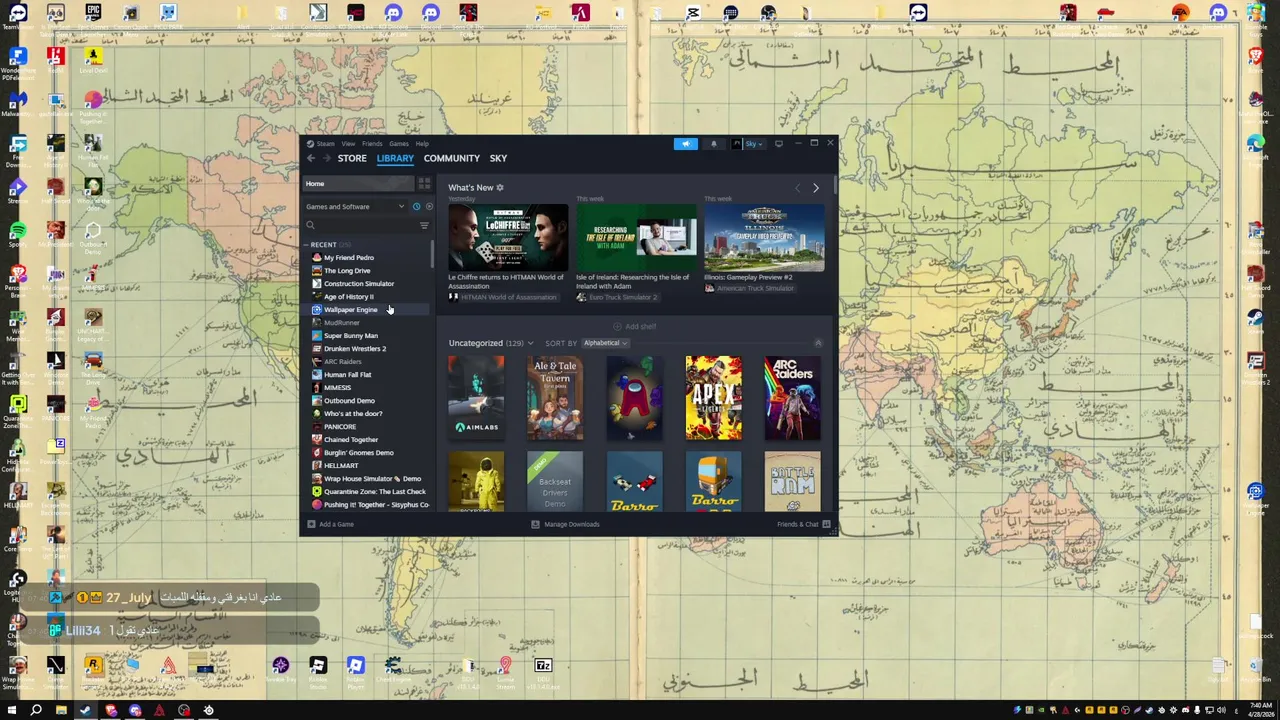
Task: Select Wallpaper Engine in the recent list
Action: (x=368, y=310)
